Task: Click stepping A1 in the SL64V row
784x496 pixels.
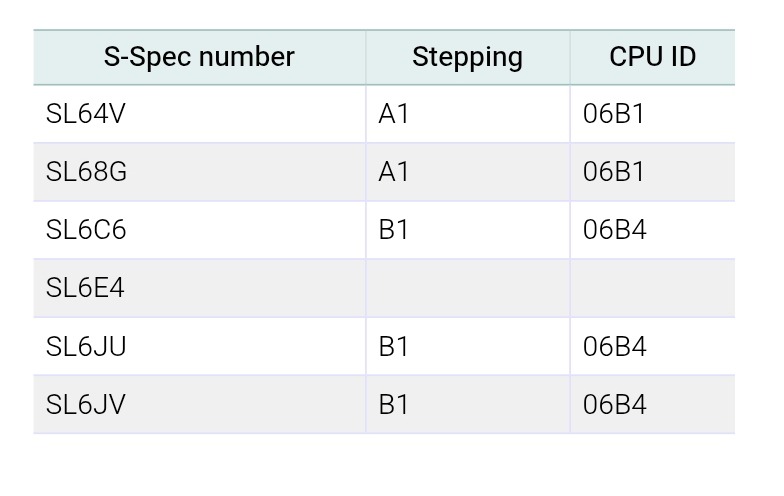Action: pyautogui.click(x=394, y=114)
